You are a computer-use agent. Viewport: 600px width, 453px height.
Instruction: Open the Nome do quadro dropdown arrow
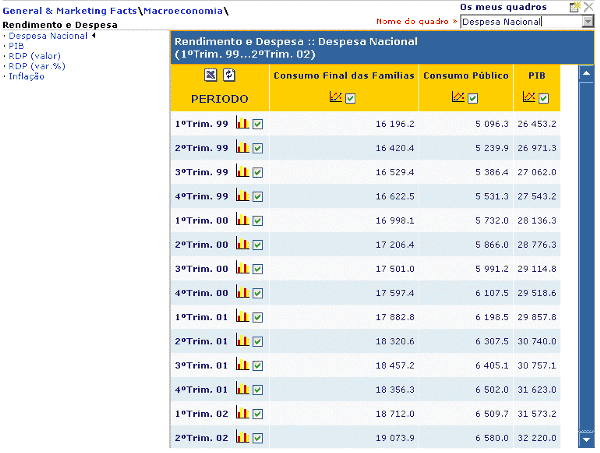point(587,21)
